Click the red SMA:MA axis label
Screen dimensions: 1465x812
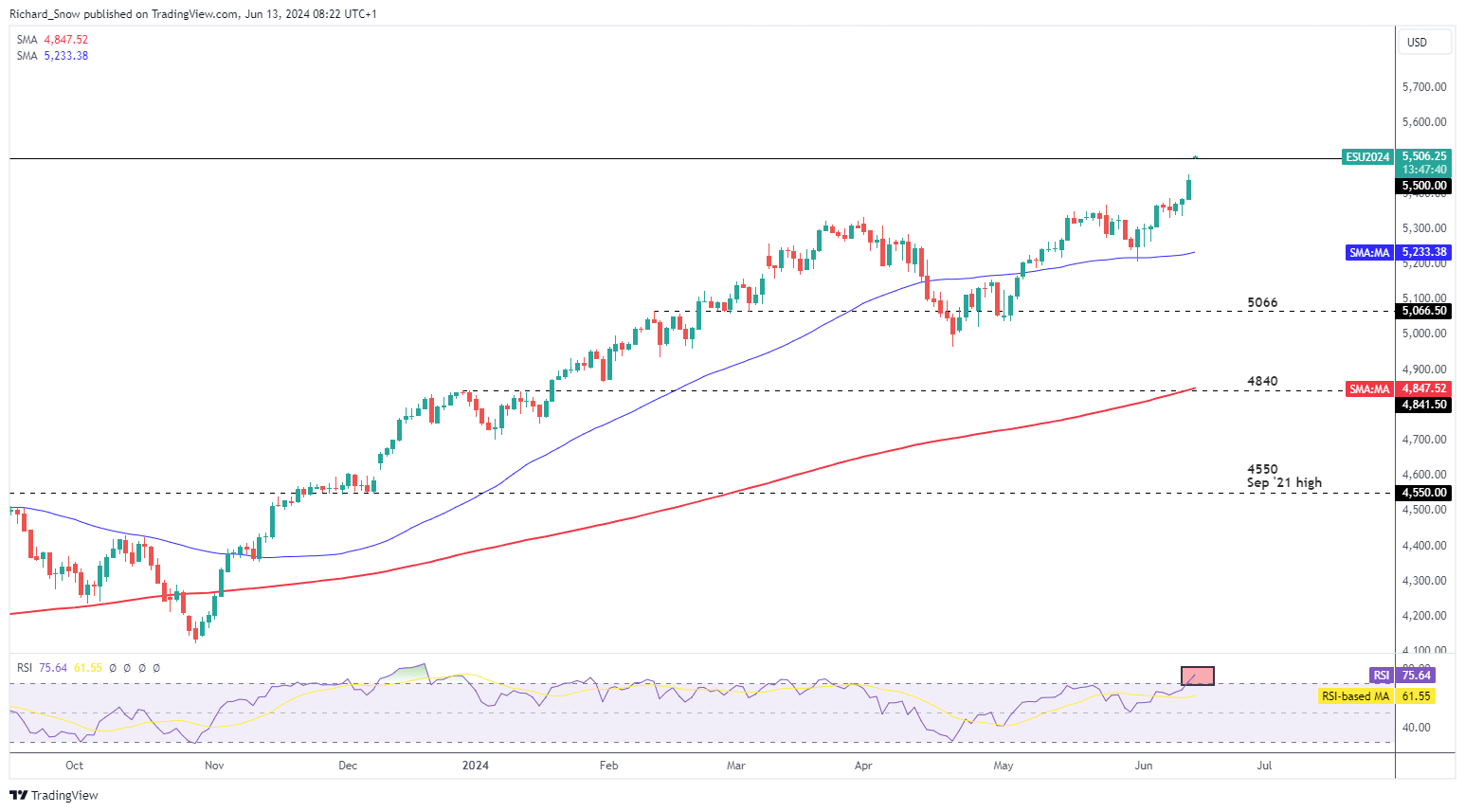coord(1369,388)
